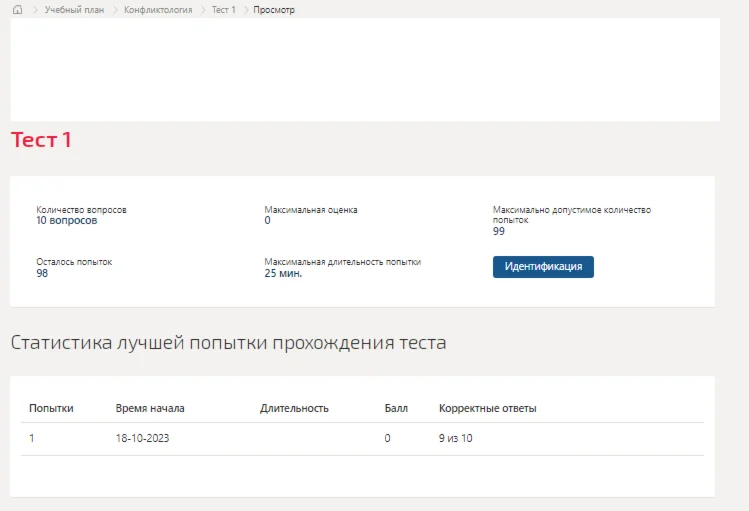
Task: Sort by the Время начала column header
Action: [x=150, y=408]
